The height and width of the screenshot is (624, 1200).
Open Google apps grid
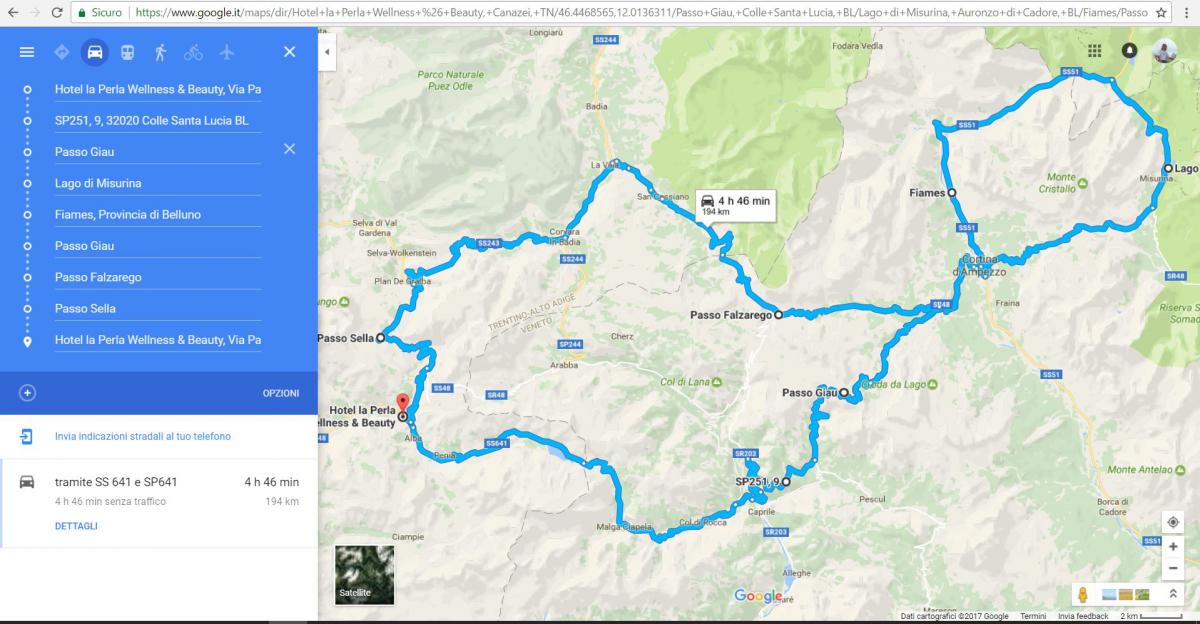coord(1095,51)
